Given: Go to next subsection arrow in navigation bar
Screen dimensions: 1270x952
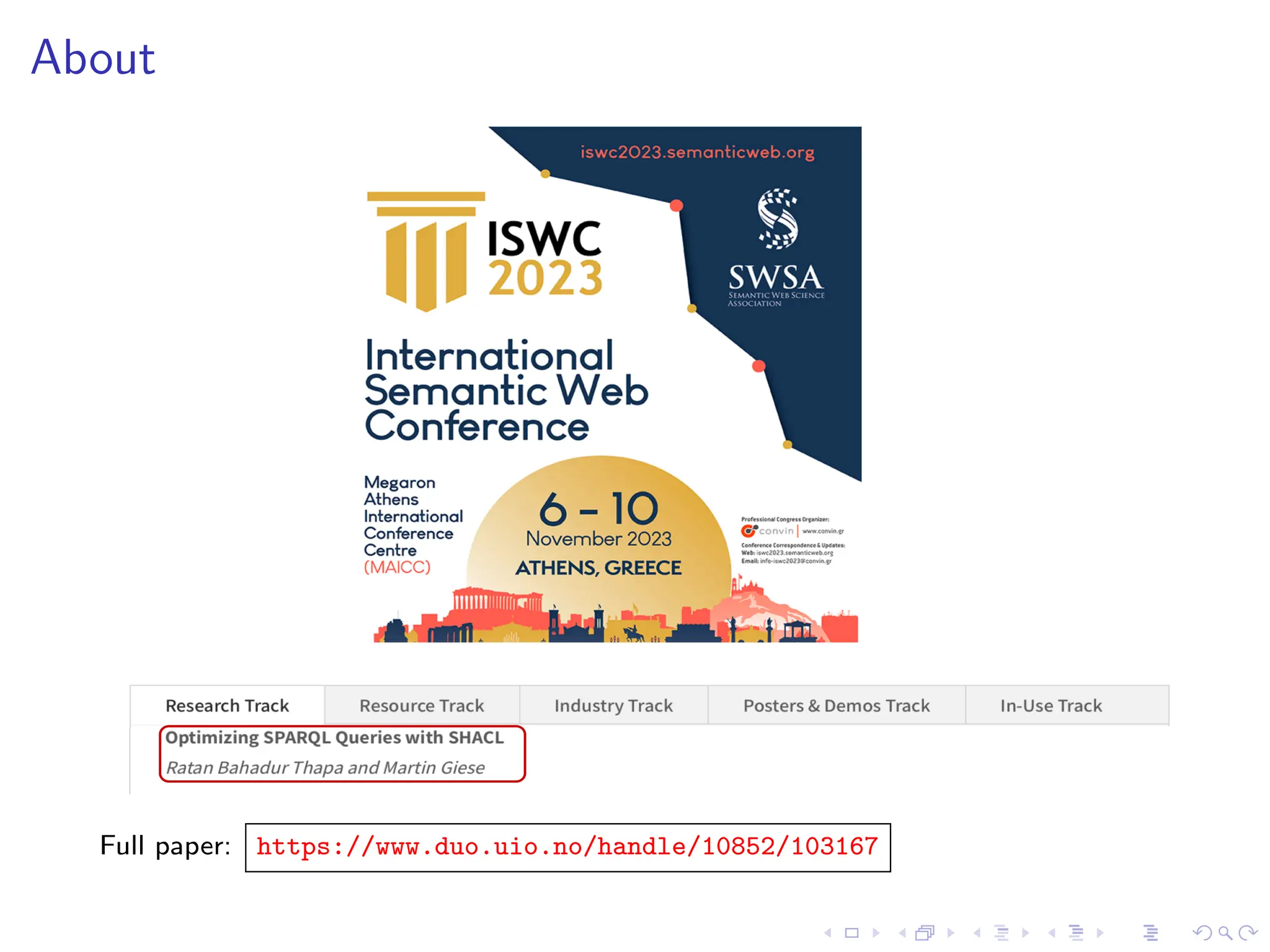Looking at the screenshot, I should pos(1026,933).
